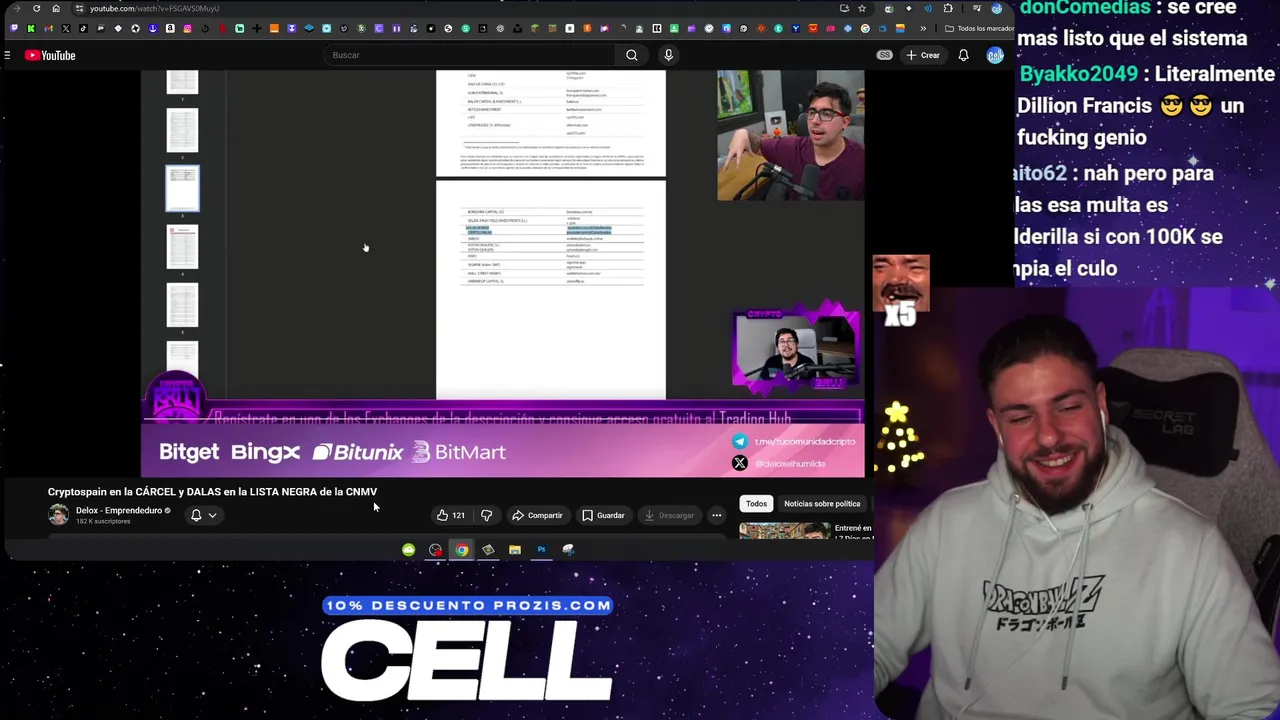Like the video with 121 likes

451,515
